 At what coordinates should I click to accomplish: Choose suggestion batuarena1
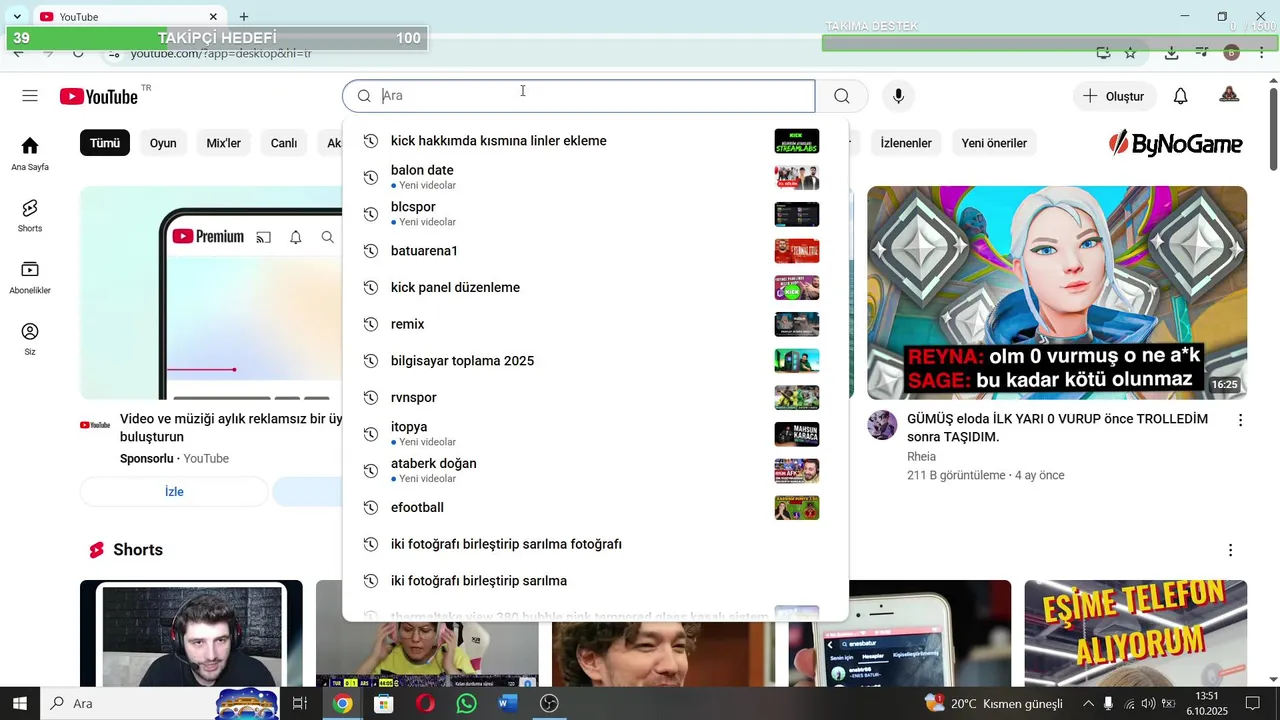pos(595,251)
